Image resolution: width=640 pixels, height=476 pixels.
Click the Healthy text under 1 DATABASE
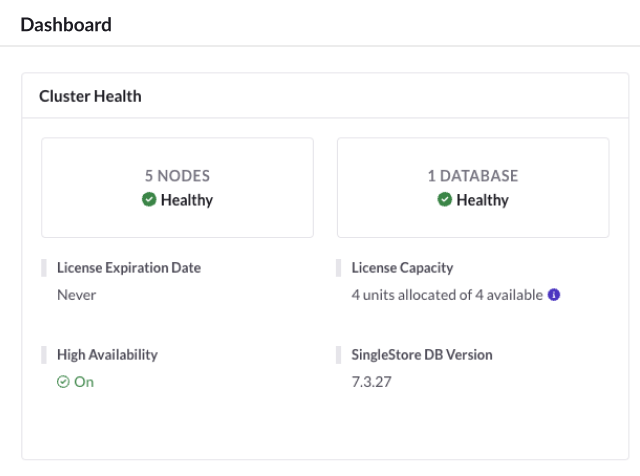pos(482,200)
